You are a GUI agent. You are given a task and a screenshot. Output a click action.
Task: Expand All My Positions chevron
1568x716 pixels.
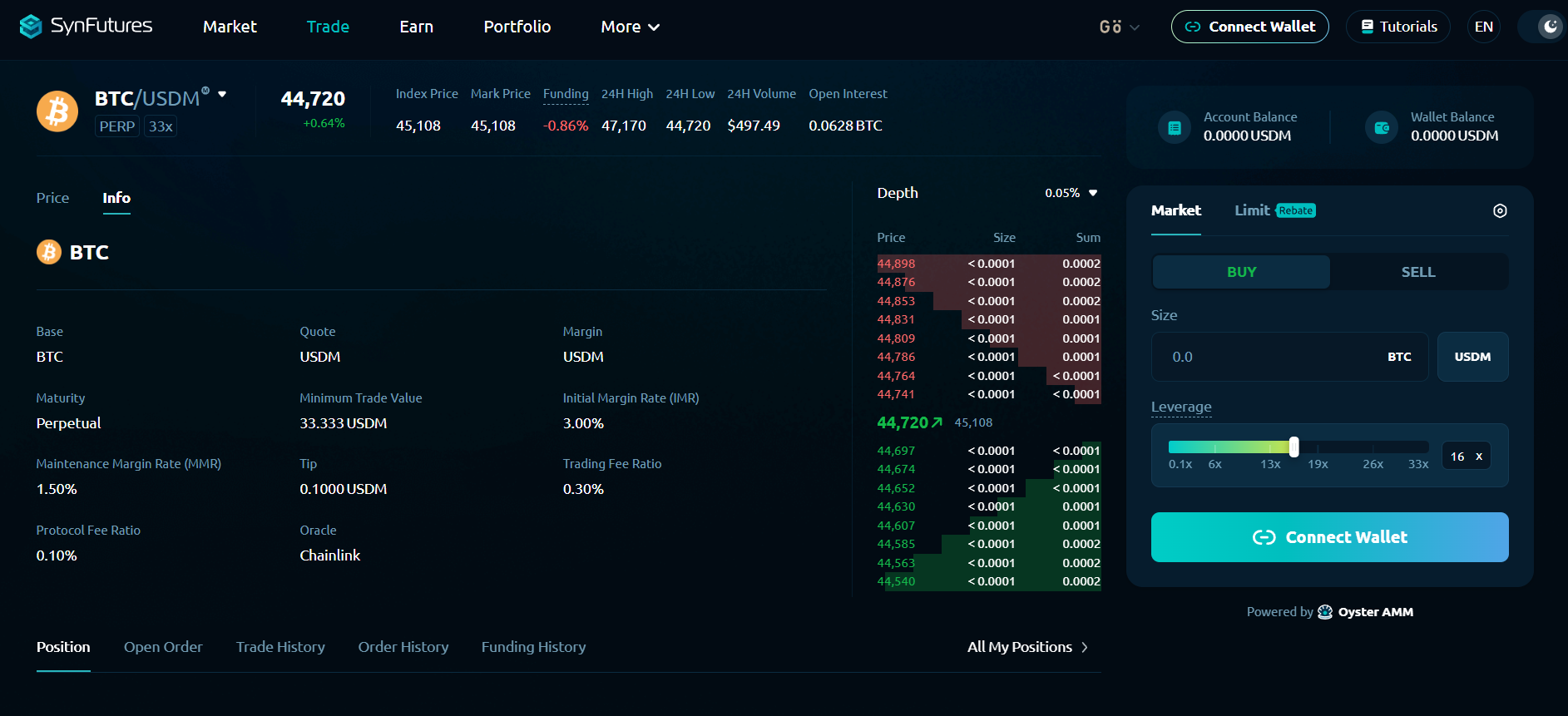[1085, 647]
